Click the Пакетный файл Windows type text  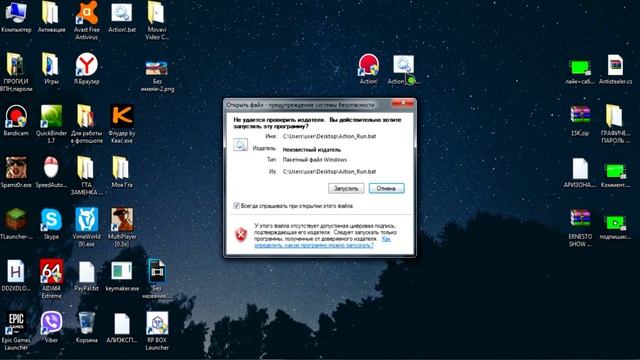click(x=315, y=160)
